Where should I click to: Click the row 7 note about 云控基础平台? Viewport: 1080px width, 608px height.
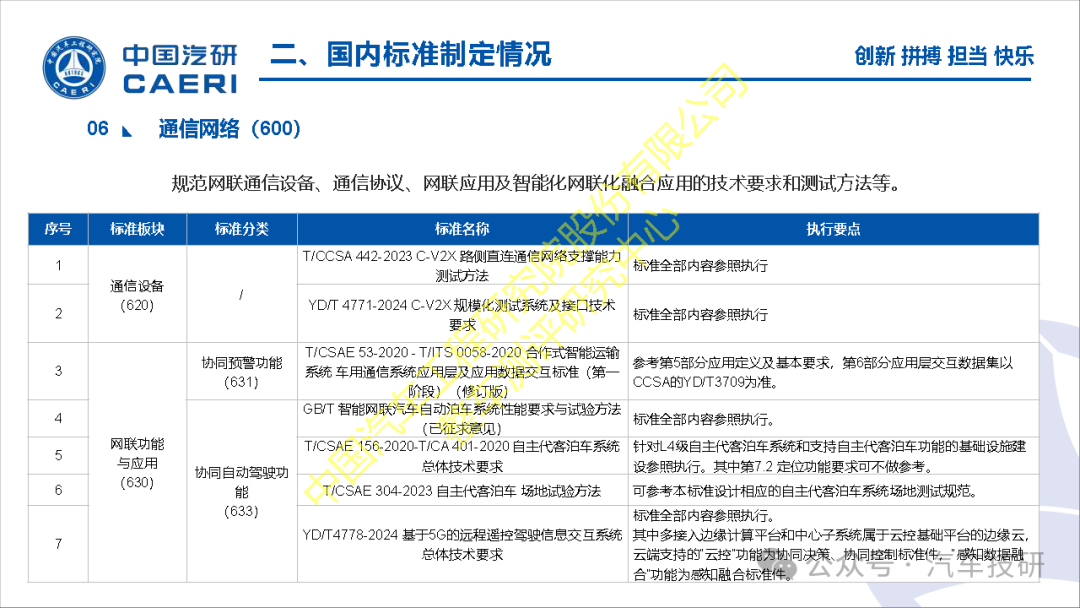(x=831, y=544)
